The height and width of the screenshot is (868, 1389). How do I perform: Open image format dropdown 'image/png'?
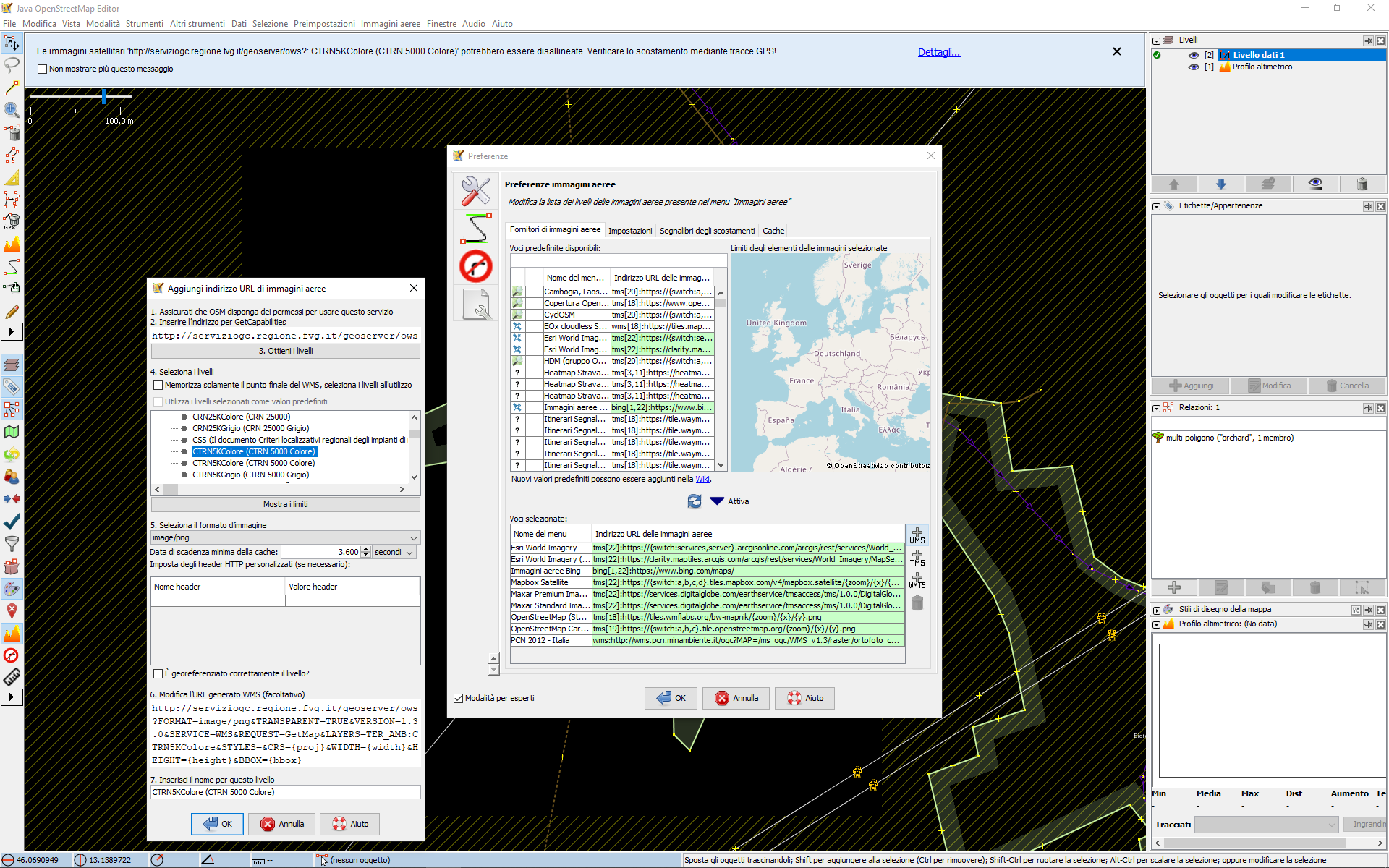pos(285,537)
